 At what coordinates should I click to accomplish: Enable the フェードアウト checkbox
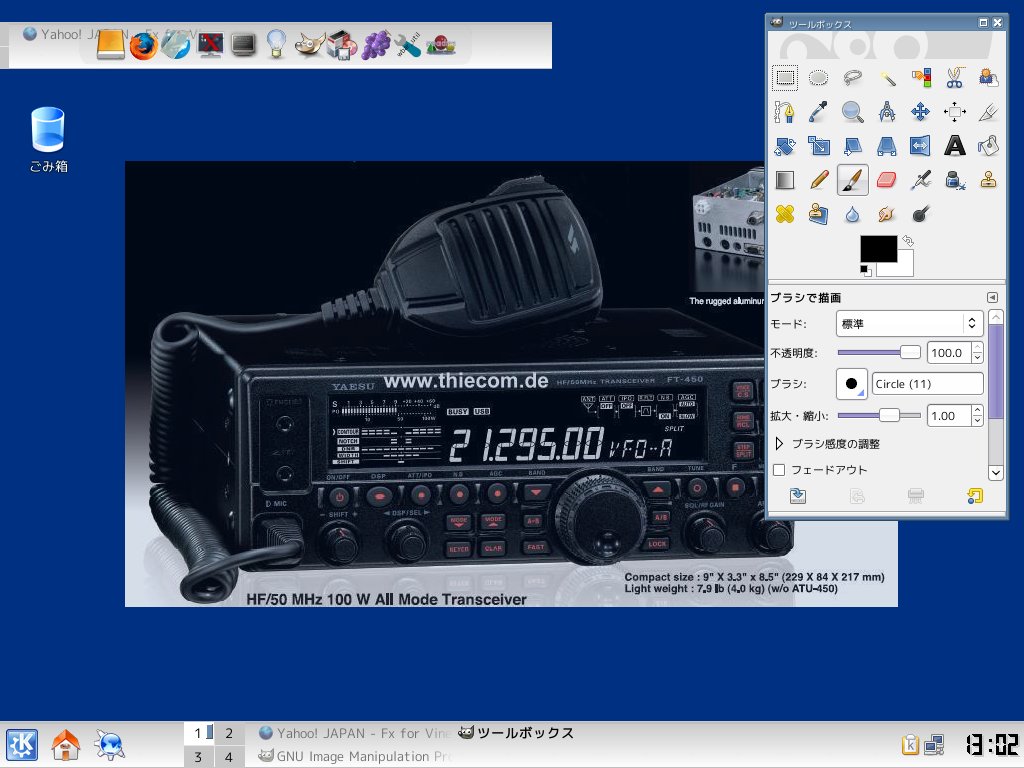coord(779,469)
